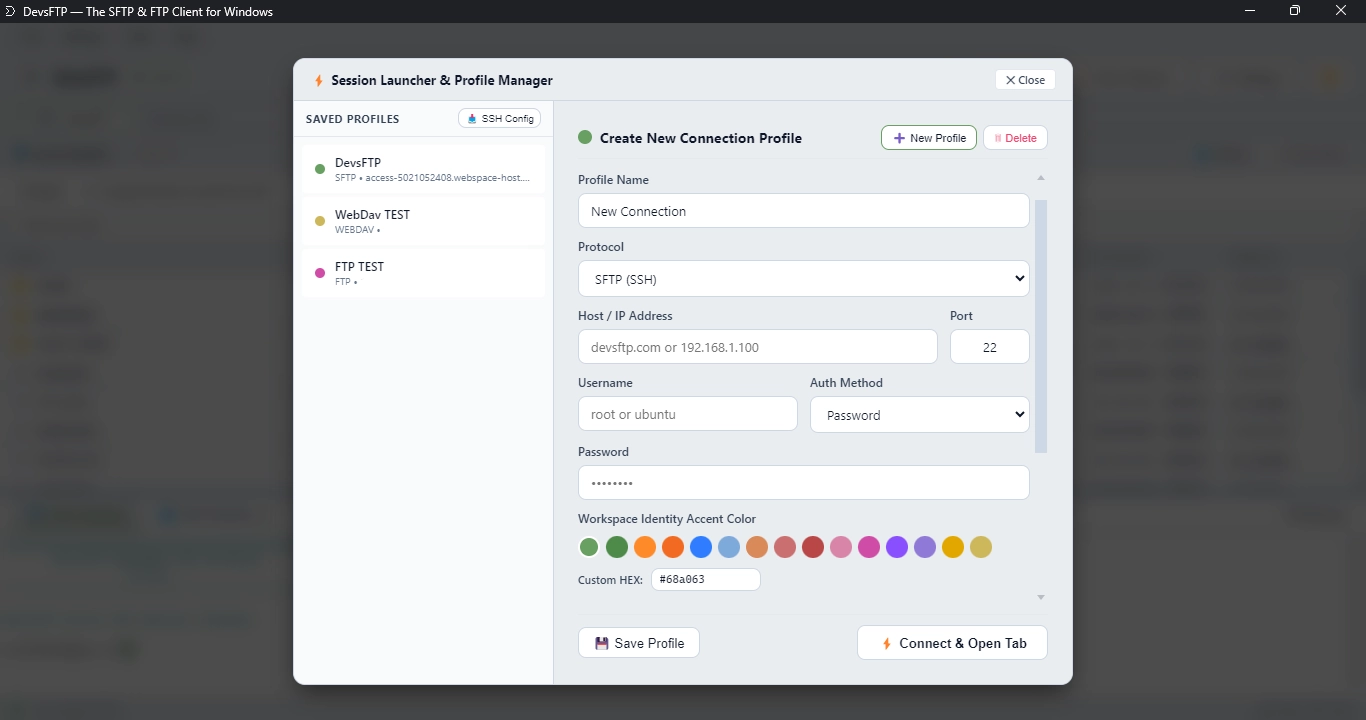Select the amber gold accent swatch
The width and height of the screenshot is (1366, 720).
click(x=953, y=547)
